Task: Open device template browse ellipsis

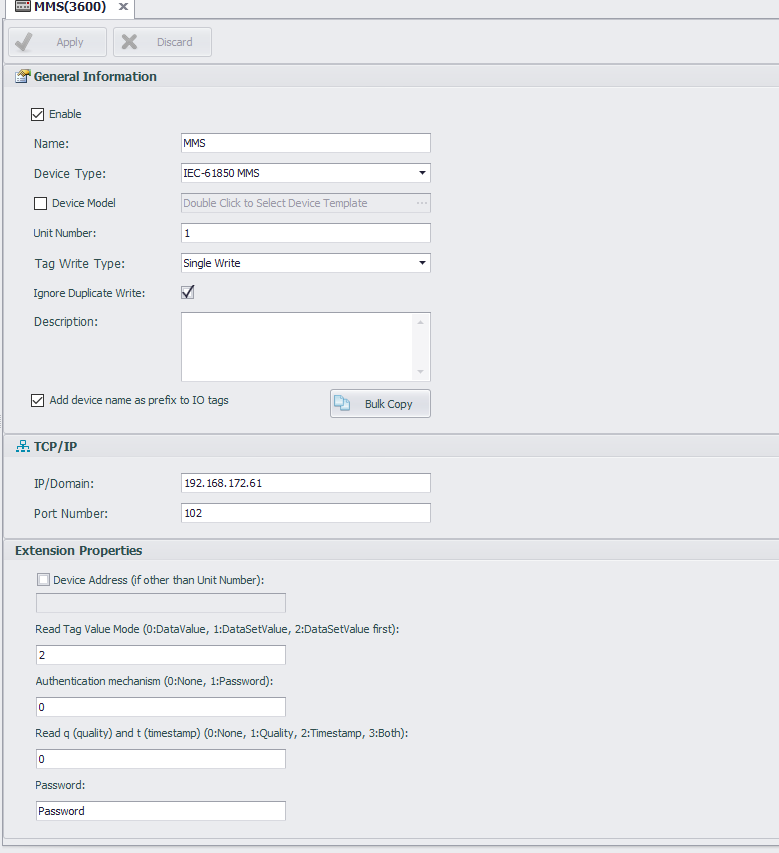Action: 422,203
